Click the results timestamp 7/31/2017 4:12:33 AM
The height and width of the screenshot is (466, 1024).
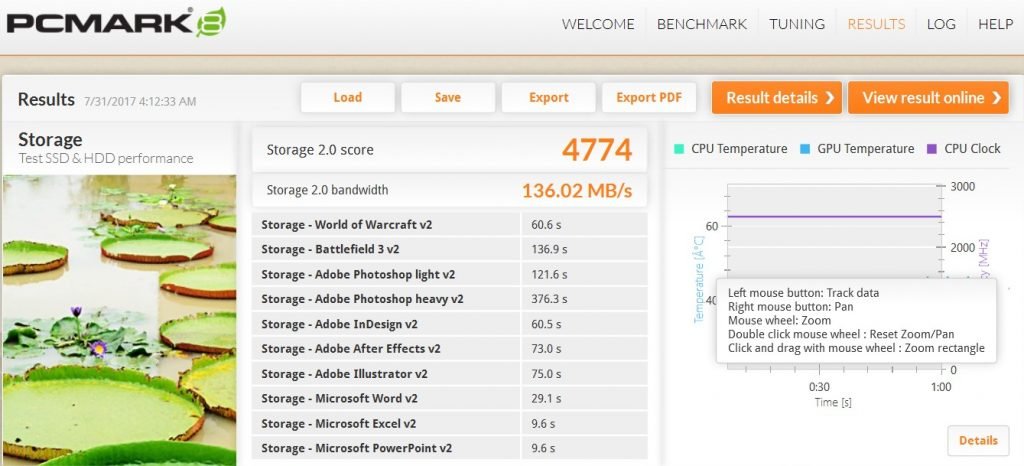140,101
